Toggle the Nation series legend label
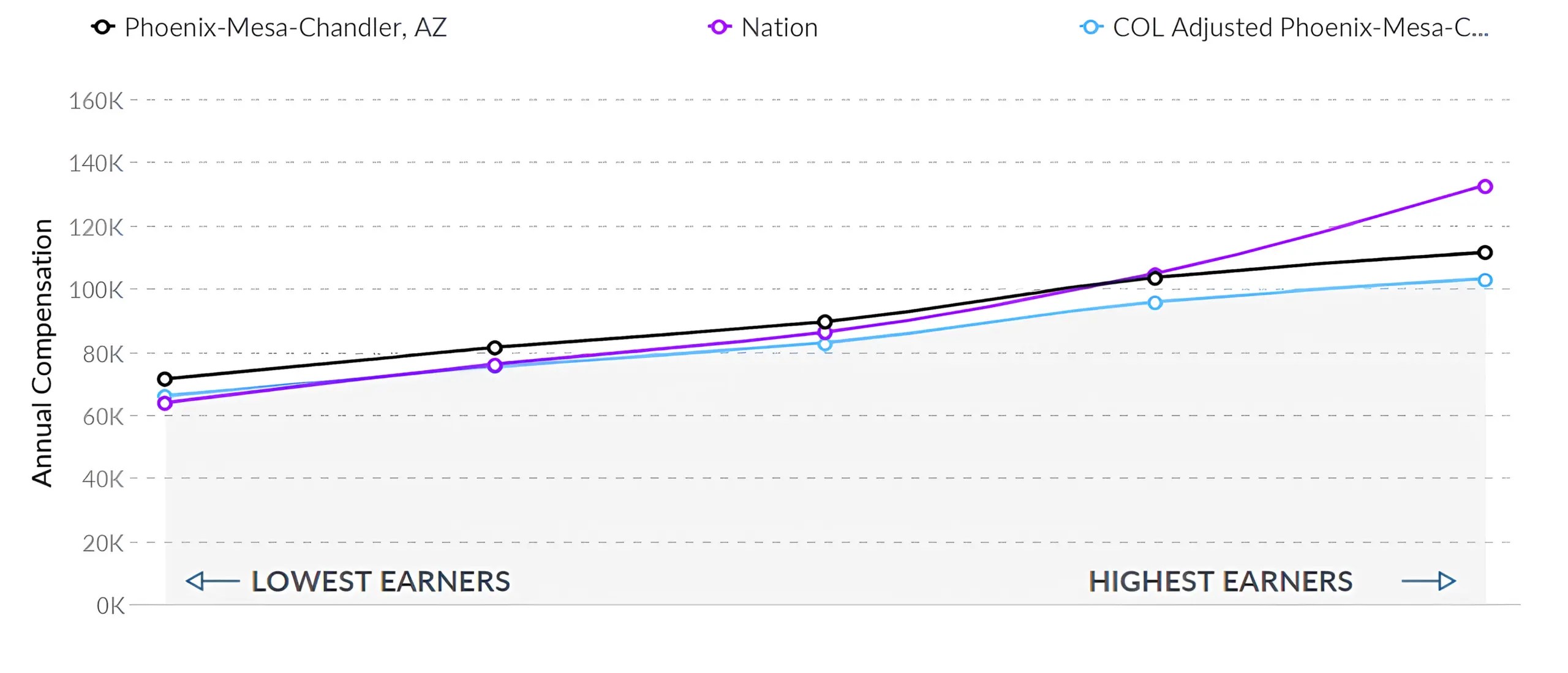 click(x=779, y=28)
